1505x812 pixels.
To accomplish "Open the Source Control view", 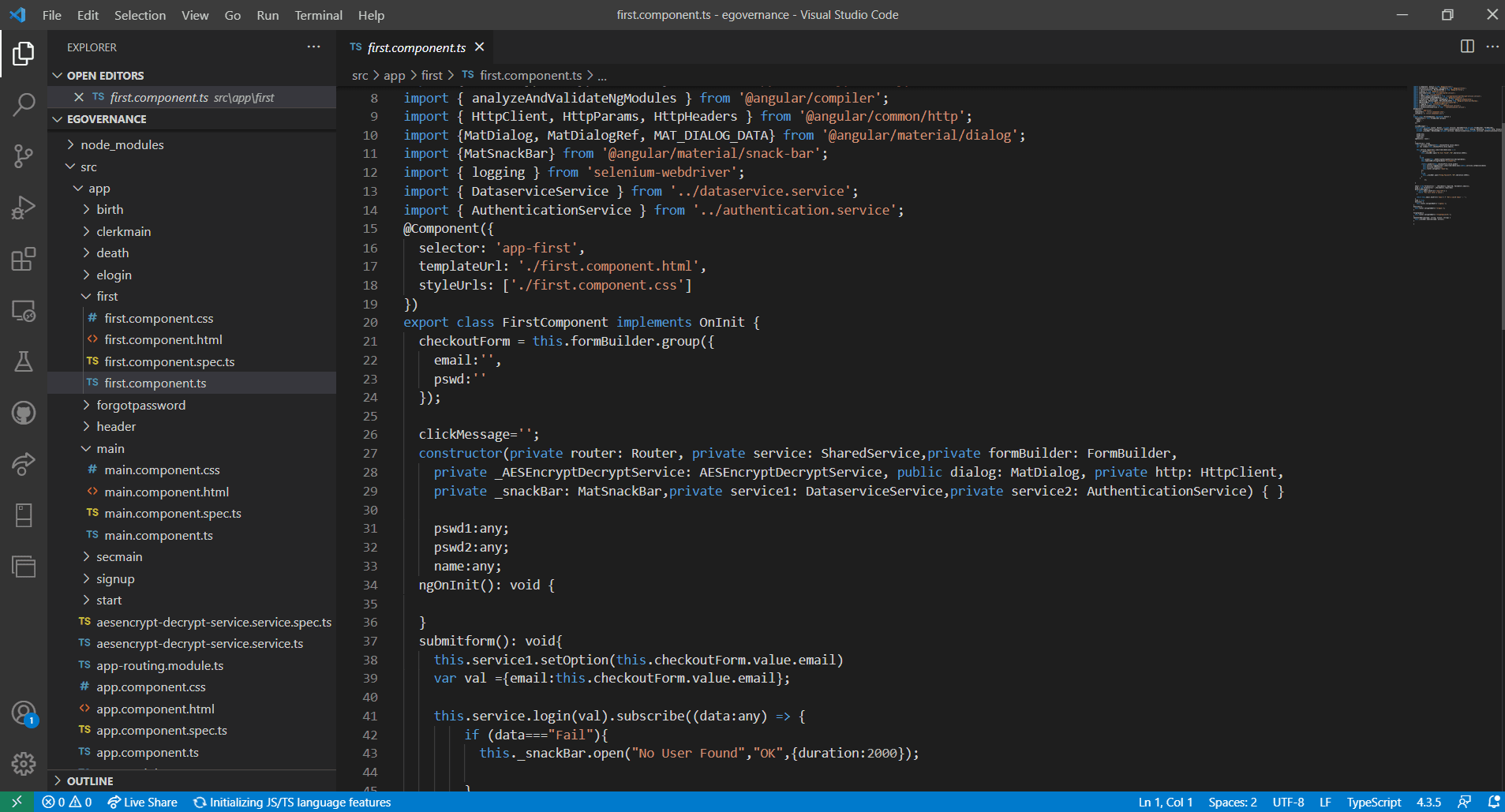I will tap(24, 155).
